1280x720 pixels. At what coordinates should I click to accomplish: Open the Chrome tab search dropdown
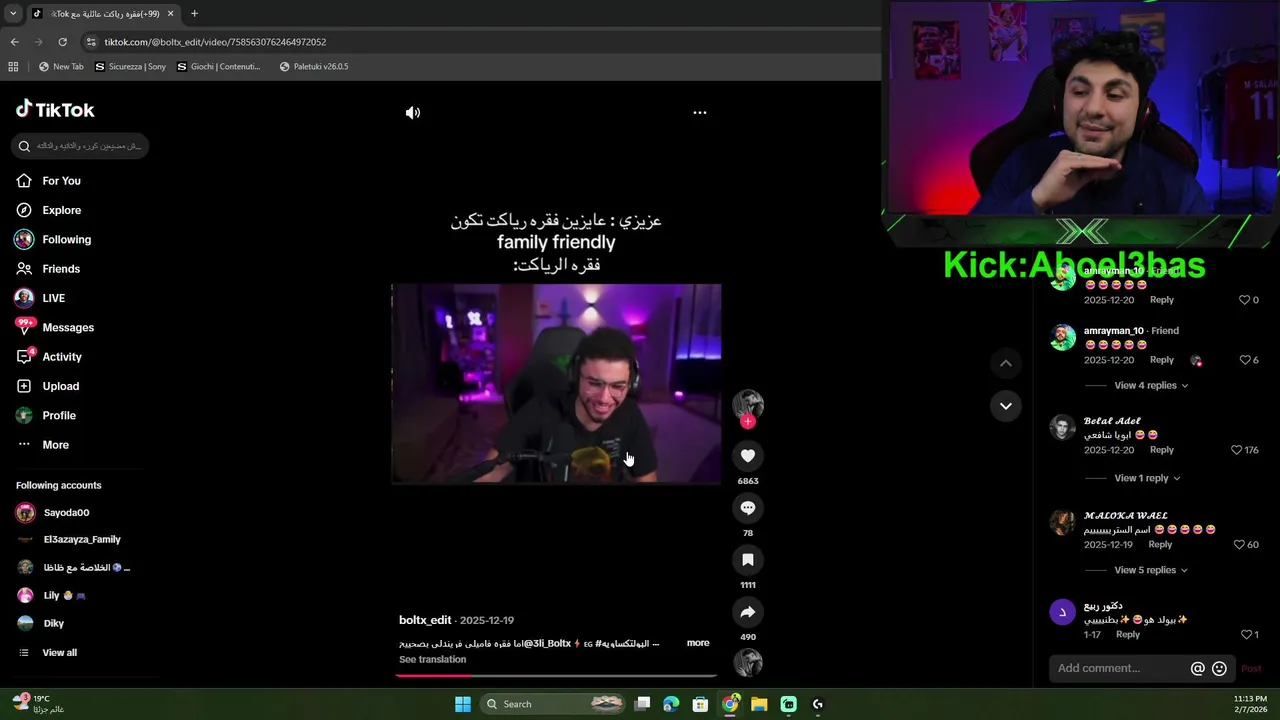pos(12,13)
